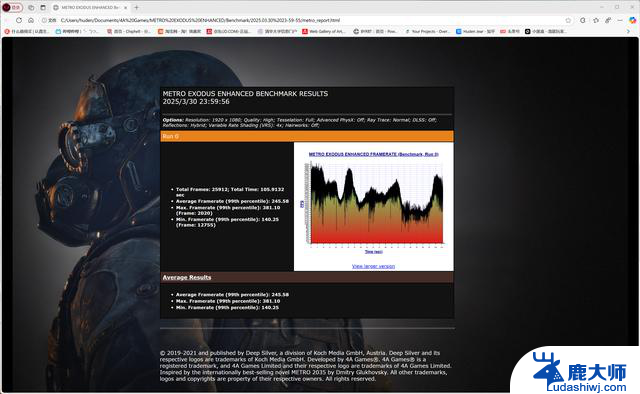Open the workspaces icon in title bar

coord(31,7)
